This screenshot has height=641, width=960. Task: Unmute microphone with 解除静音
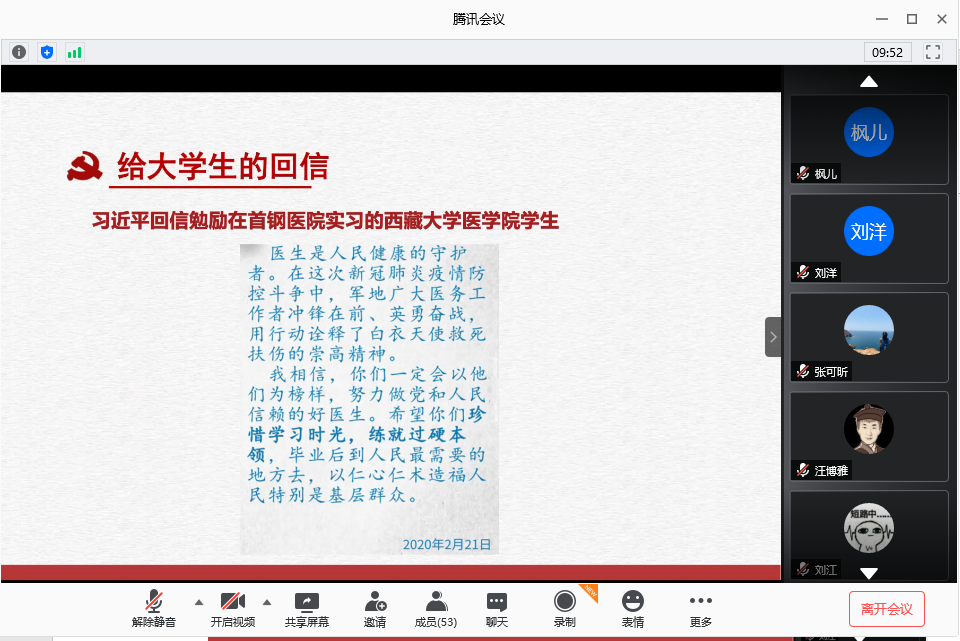153,609
